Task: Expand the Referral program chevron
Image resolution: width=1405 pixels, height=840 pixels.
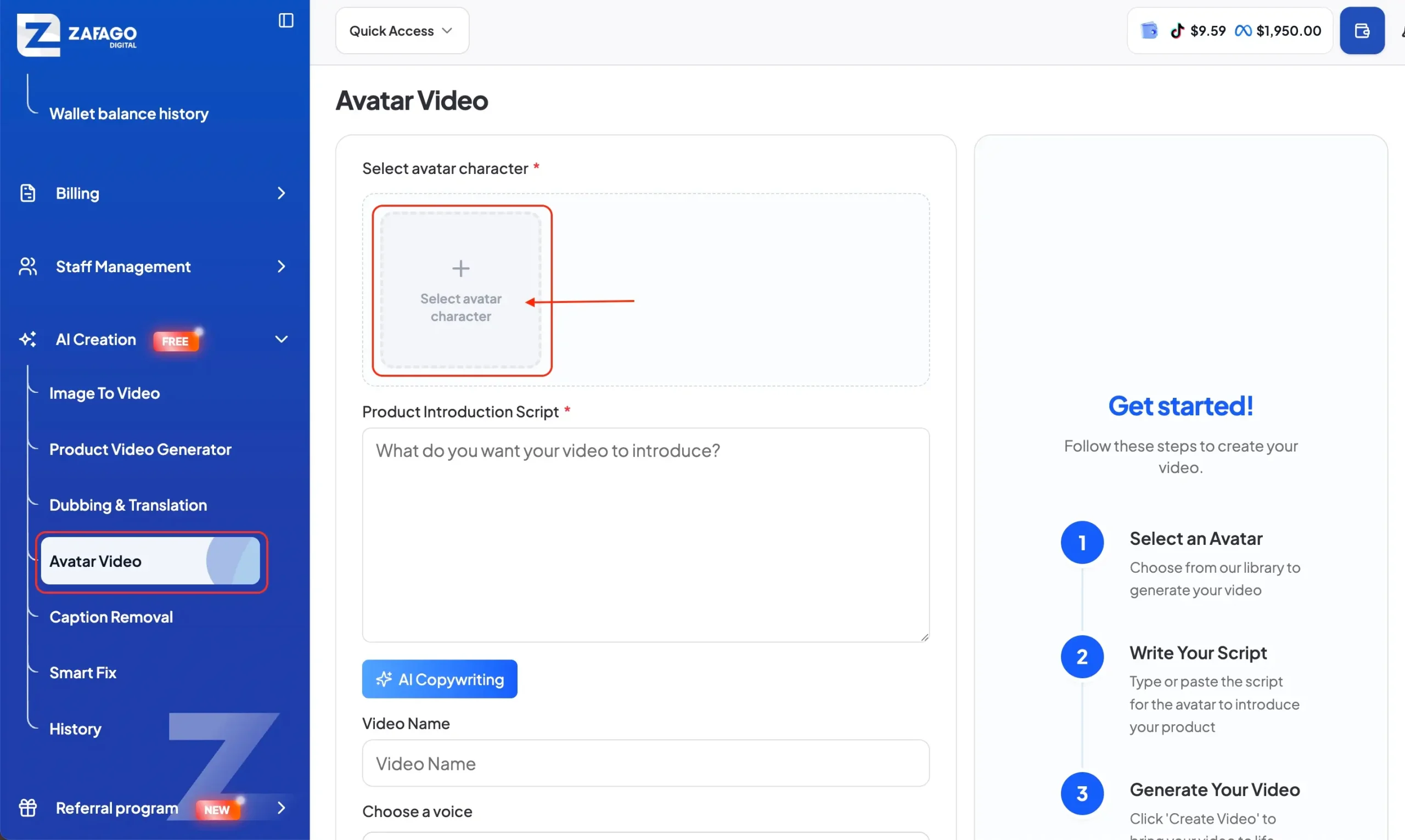Action: [282, 808]
